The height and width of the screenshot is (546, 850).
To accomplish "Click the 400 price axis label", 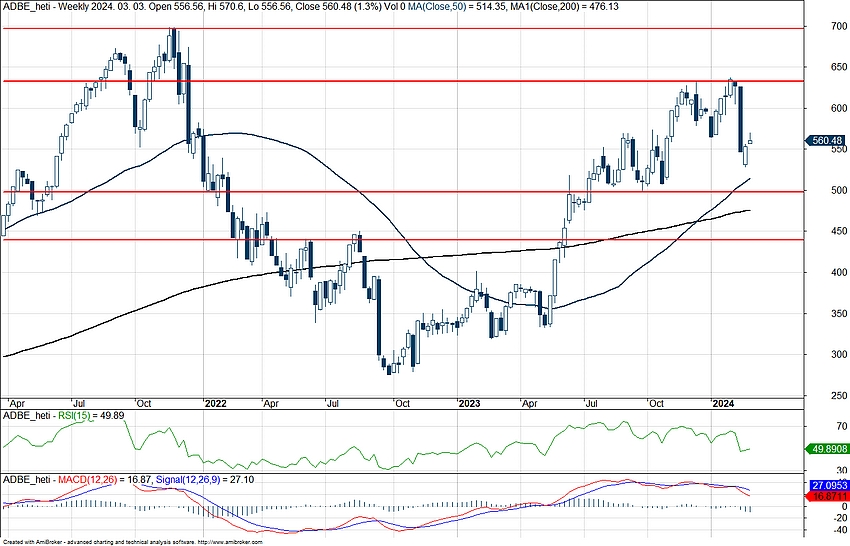I will tap(839, 272).
